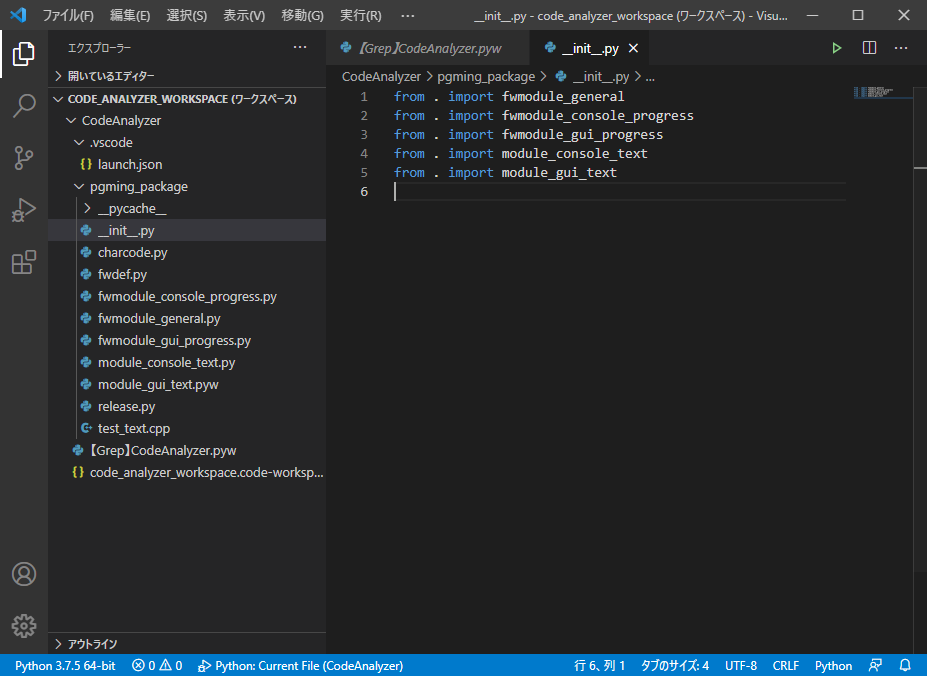Switch to 【Grep】CodeAnalyzer.pyw editor tab
Viewport: 927px width, 676px height.
(429, 48)
